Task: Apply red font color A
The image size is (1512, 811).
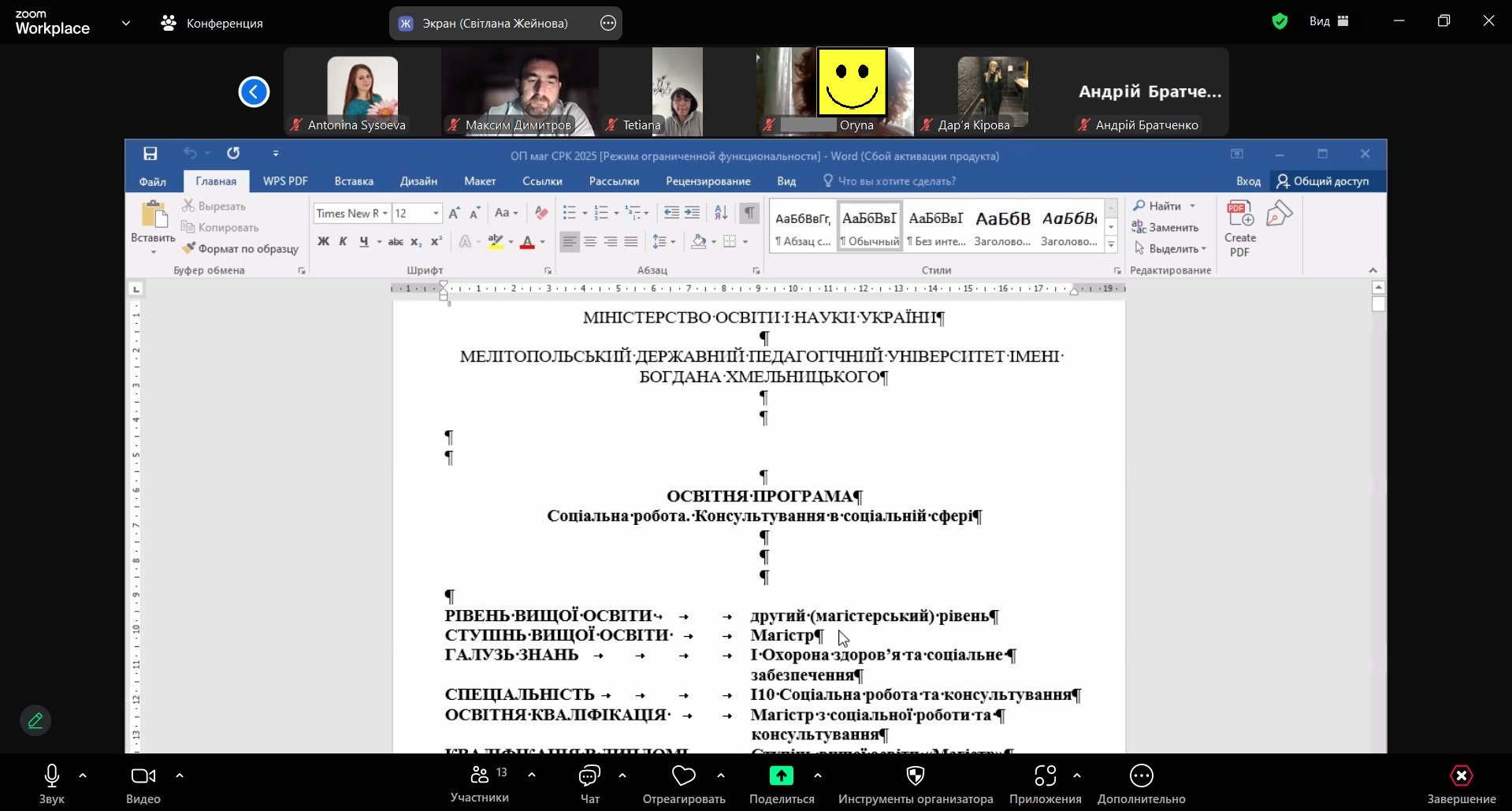Action: pyautogui.click(x=528, y=242)
